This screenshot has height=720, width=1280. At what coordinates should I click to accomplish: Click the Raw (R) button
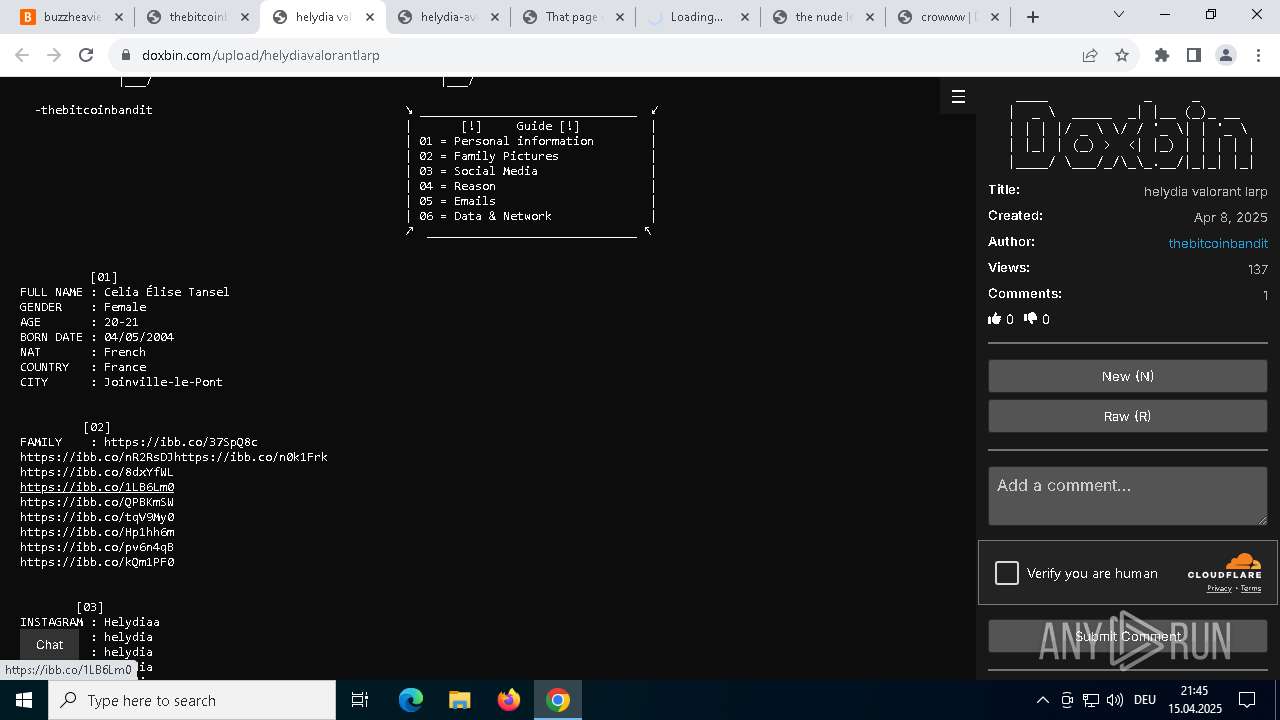coord(1128,416)
